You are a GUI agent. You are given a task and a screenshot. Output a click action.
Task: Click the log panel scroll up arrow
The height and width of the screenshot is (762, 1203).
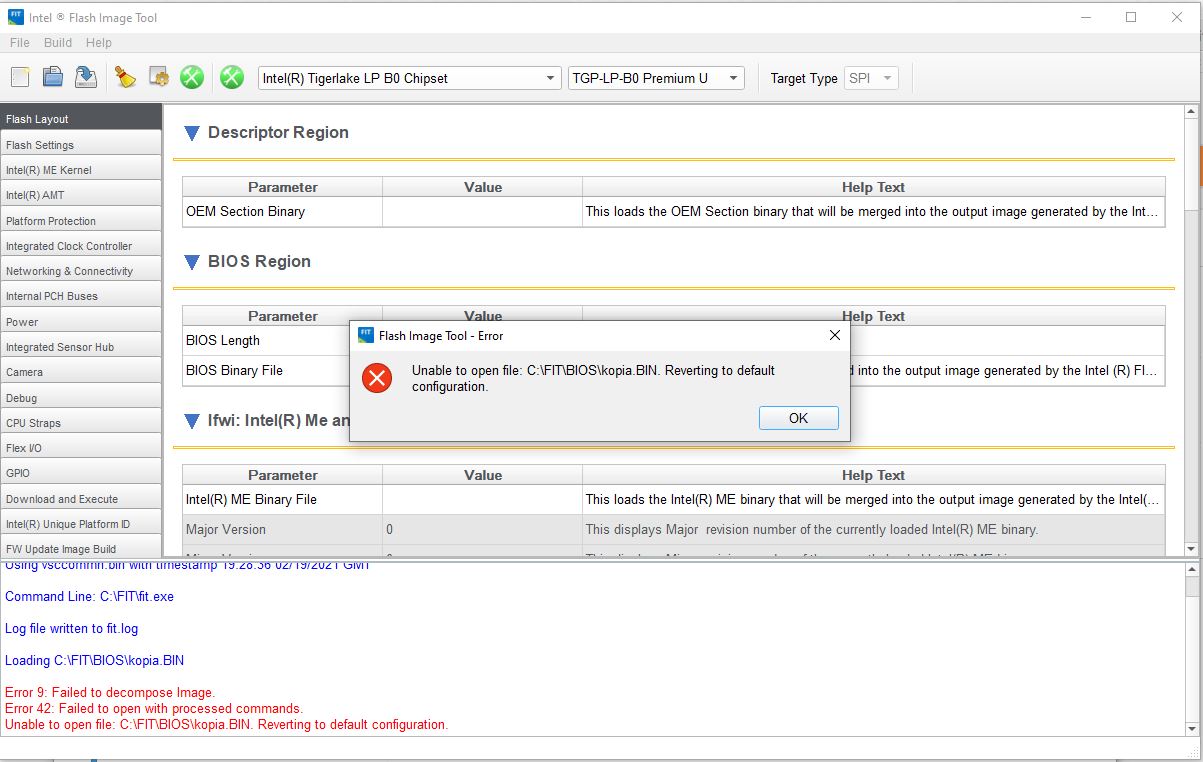(1191, 567)
